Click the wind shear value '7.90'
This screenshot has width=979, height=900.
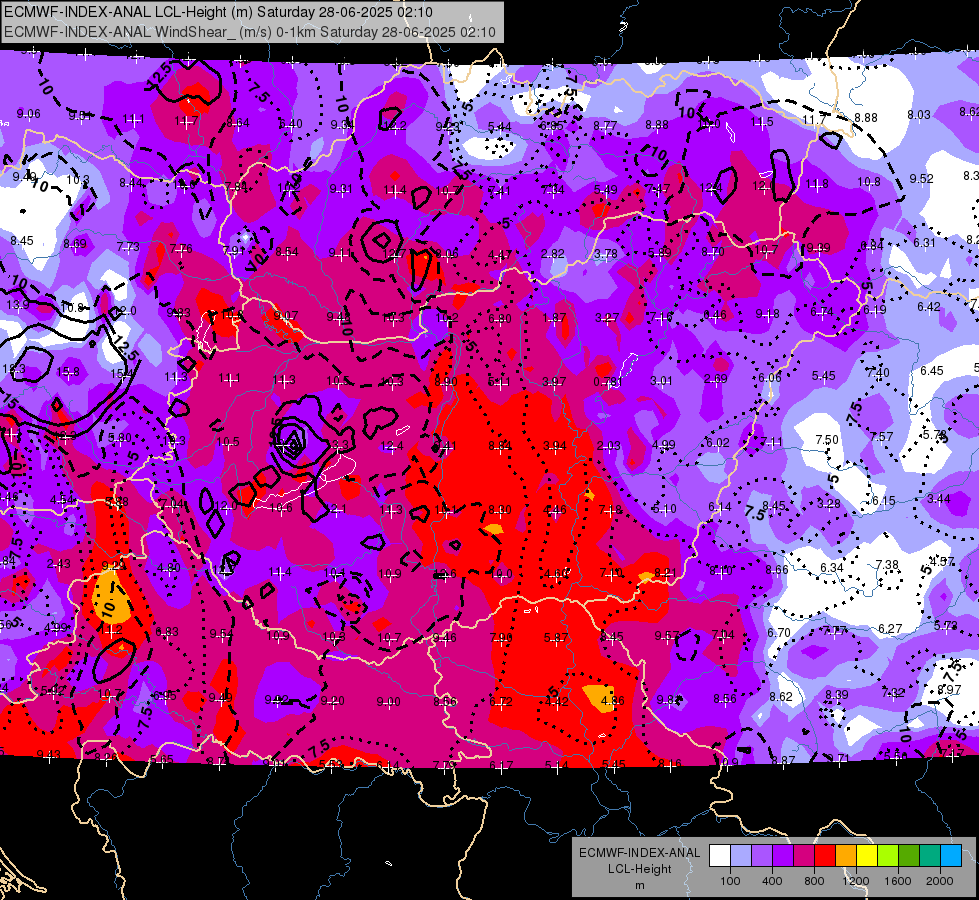pos(501,638)
